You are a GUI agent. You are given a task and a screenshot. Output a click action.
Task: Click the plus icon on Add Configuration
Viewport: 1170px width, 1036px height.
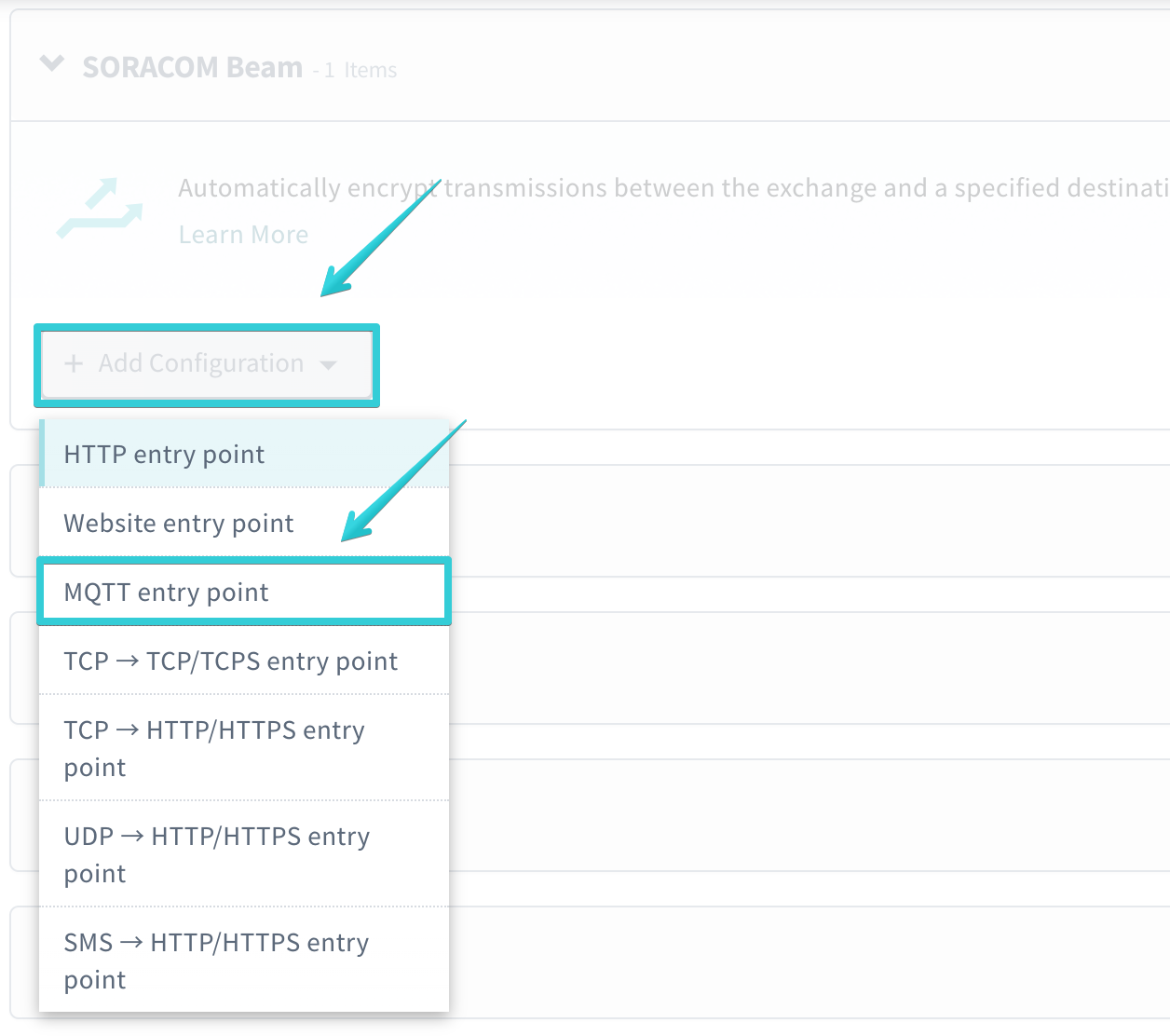tap(74, 363)
